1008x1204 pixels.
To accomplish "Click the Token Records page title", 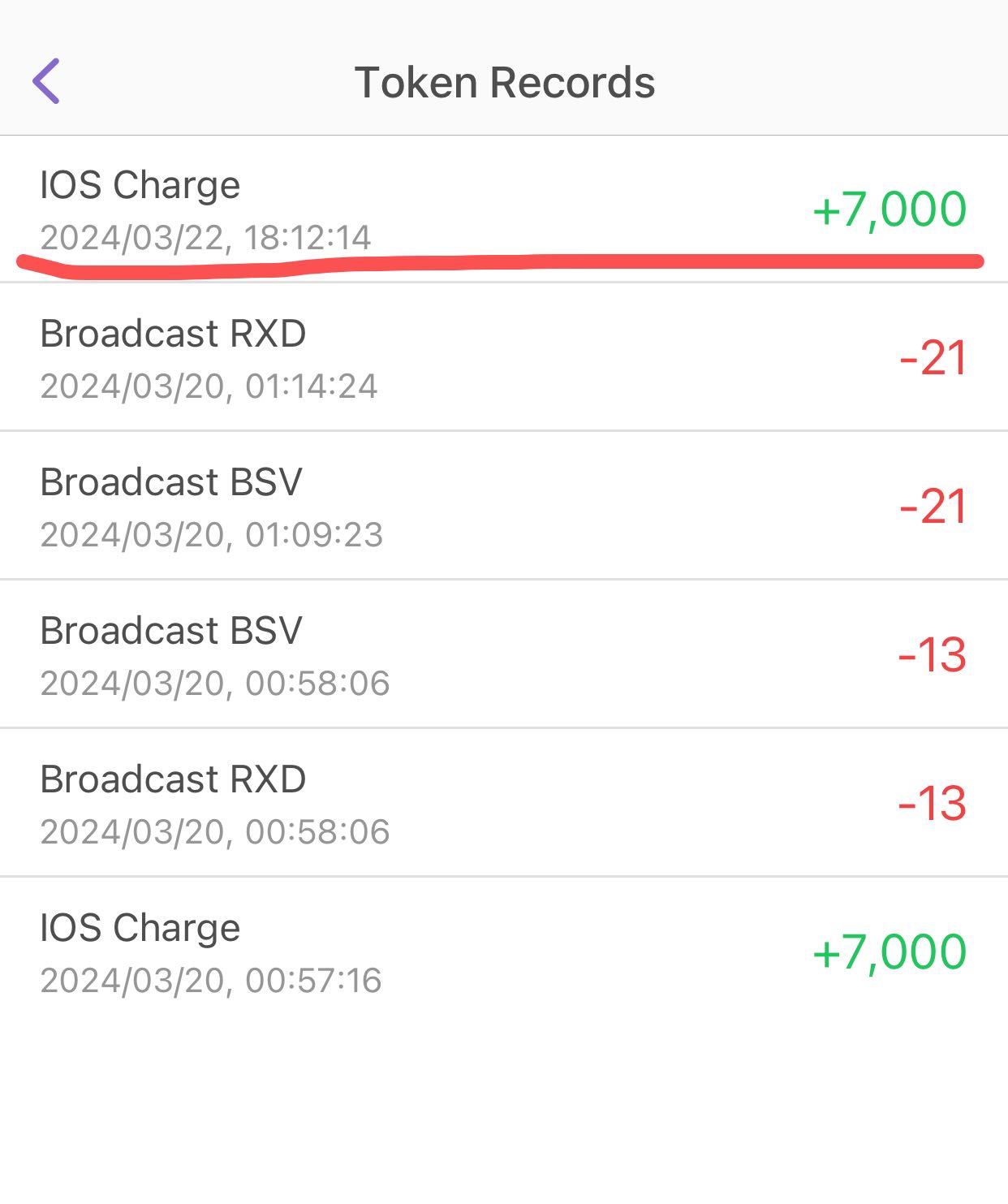I will [x=504, y=83].
